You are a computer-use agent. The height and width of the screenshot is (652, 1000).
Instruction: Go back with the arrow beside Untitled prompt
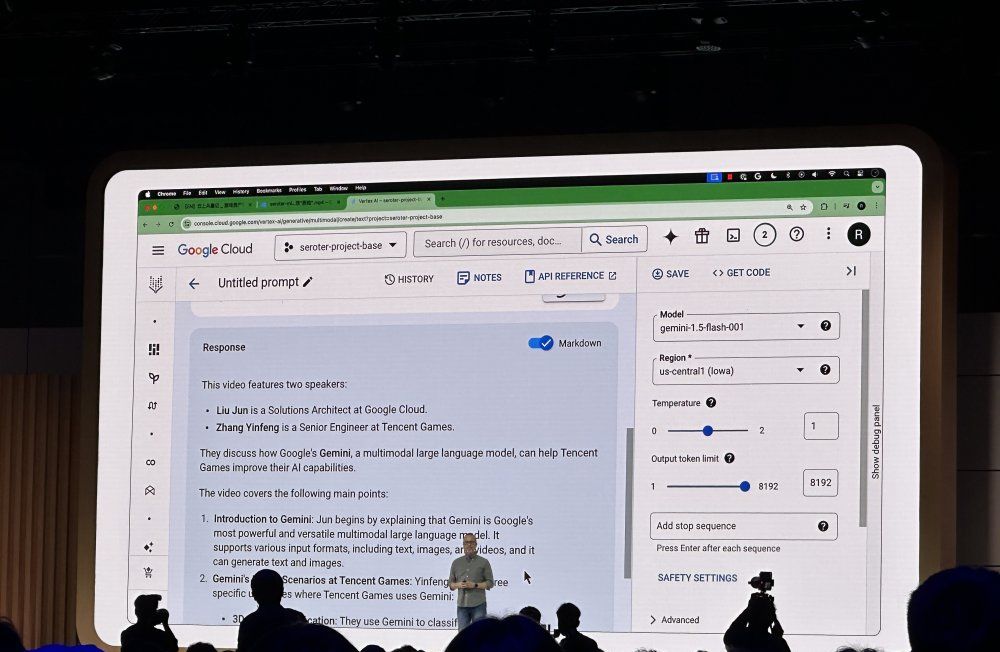pos(194,284)
